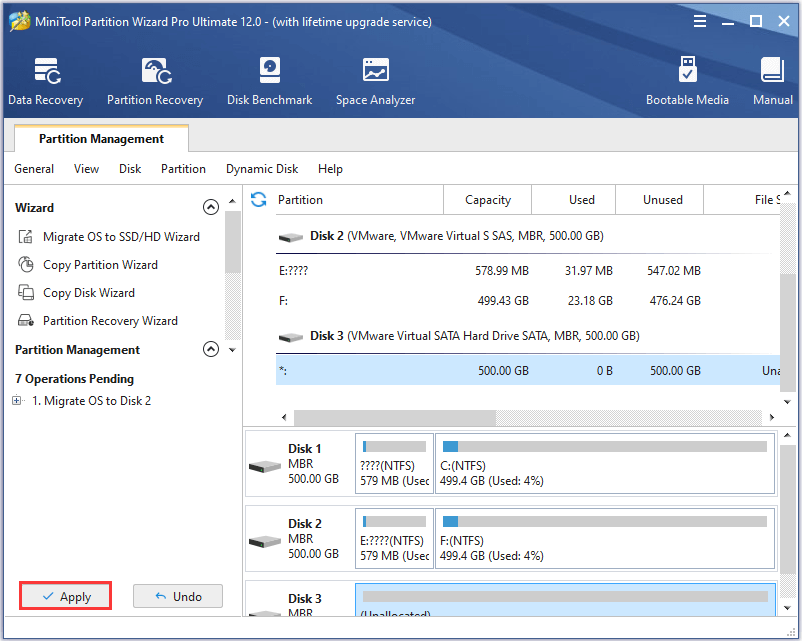The height and width of the screenshot is (641, 802).
Task: Start the Disk Benchmark tool
Action: click(270, 81)
